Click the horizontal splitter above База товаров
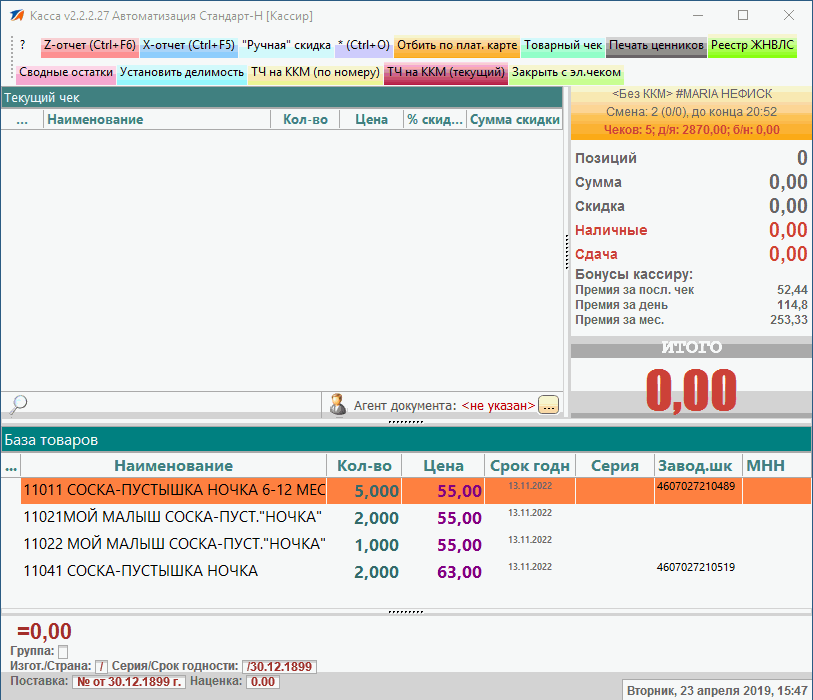Screen dimensions: 813x700 pos(406,422)
